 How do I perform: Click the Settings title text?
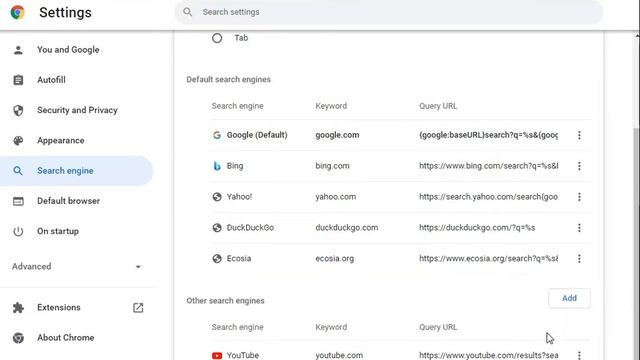(x=65, y=13)
